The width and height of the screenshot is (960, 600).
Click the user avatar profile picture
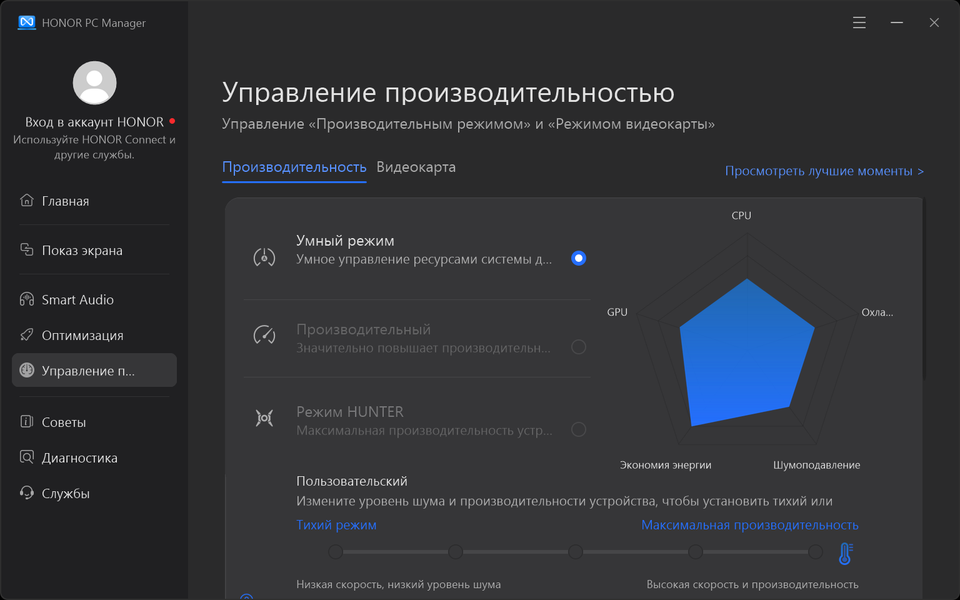pos(95,83)
